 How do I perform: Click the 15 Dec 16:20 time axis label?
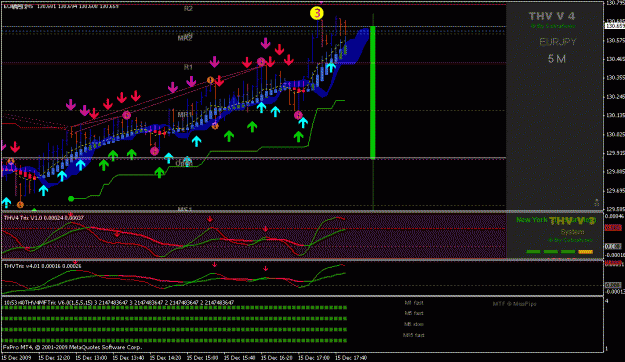pyautogui.click(x=277, y=358)
